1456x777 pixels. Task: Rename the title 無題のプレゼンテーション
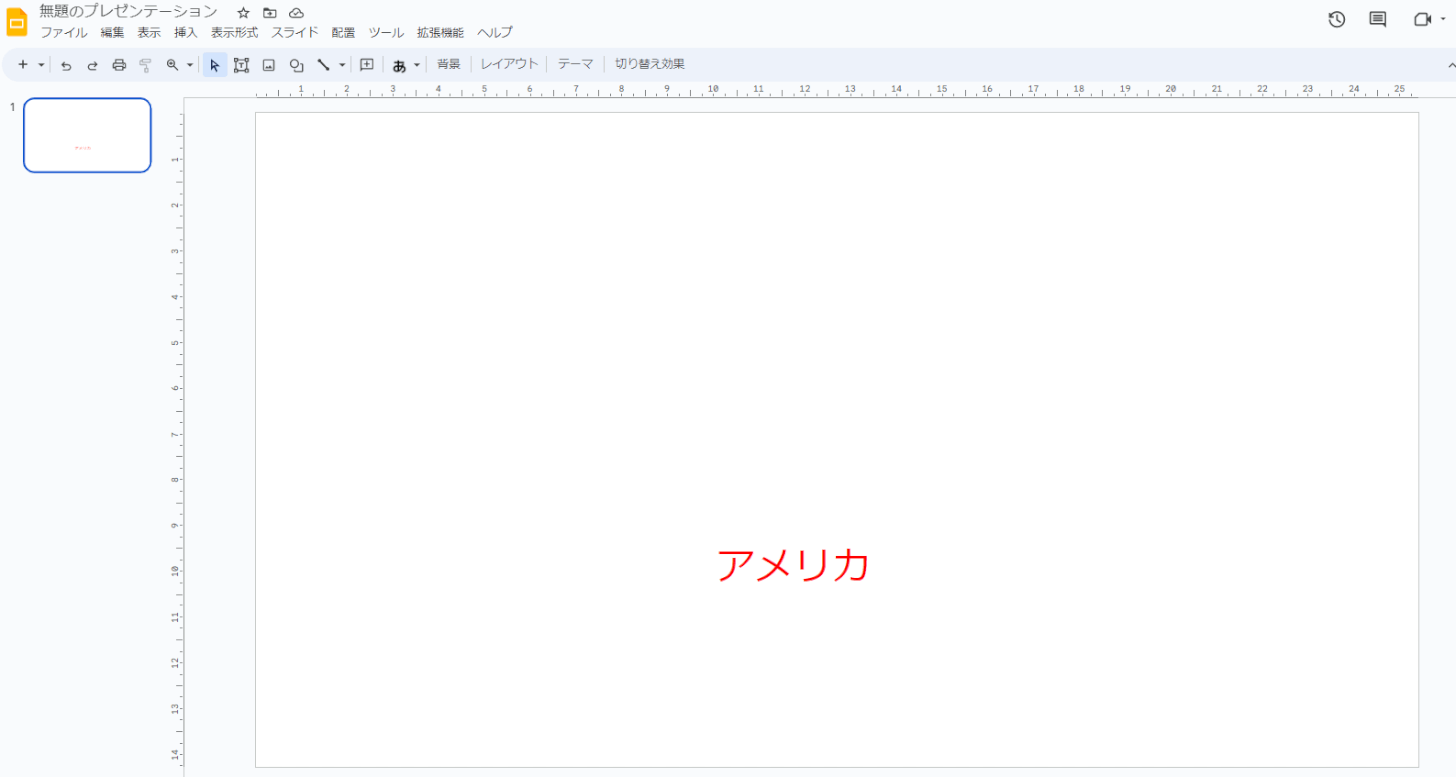pos(128,11)
